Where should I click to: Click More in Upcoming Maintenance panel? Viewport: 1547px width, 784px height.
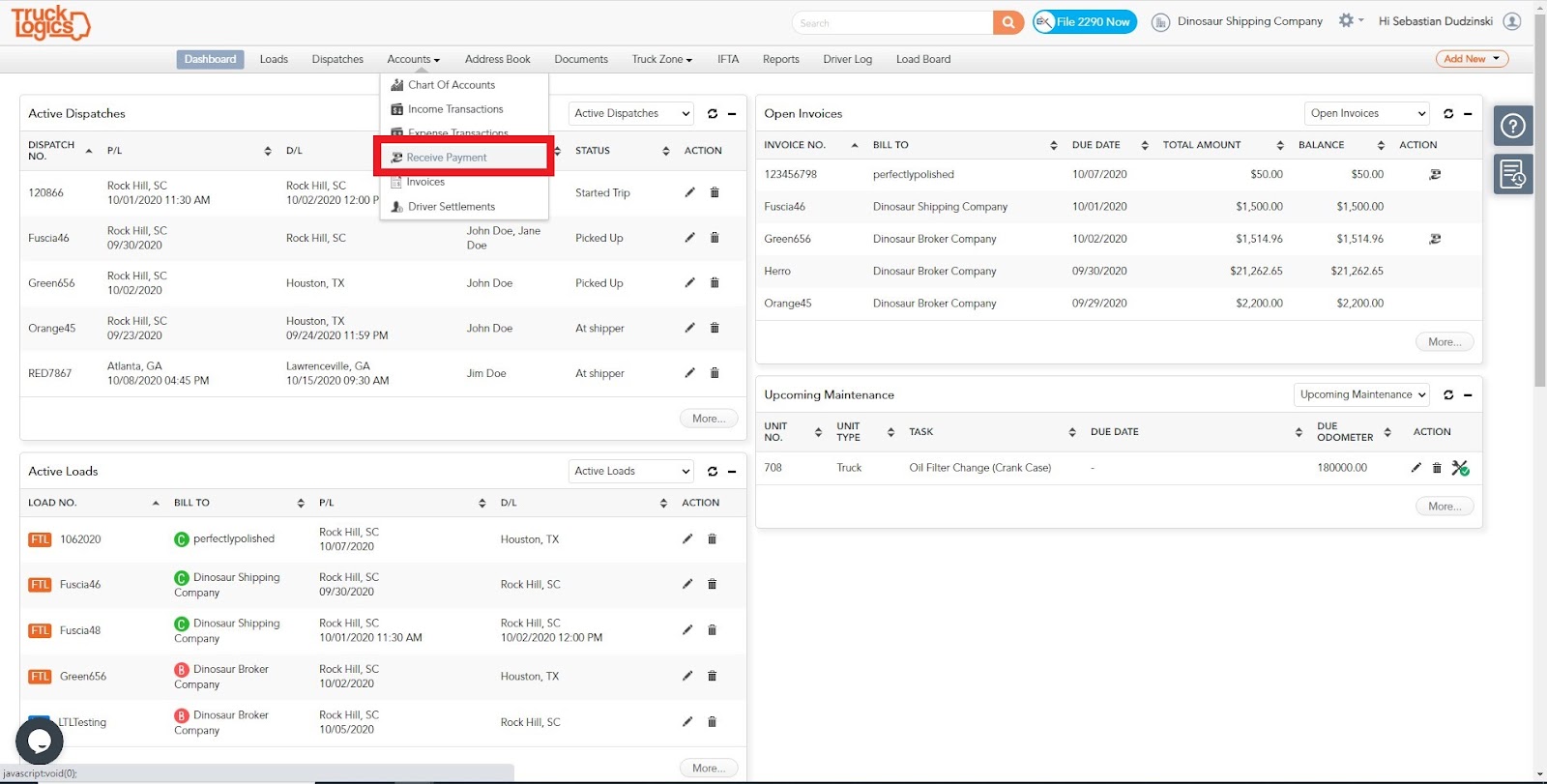point(1445,507)
